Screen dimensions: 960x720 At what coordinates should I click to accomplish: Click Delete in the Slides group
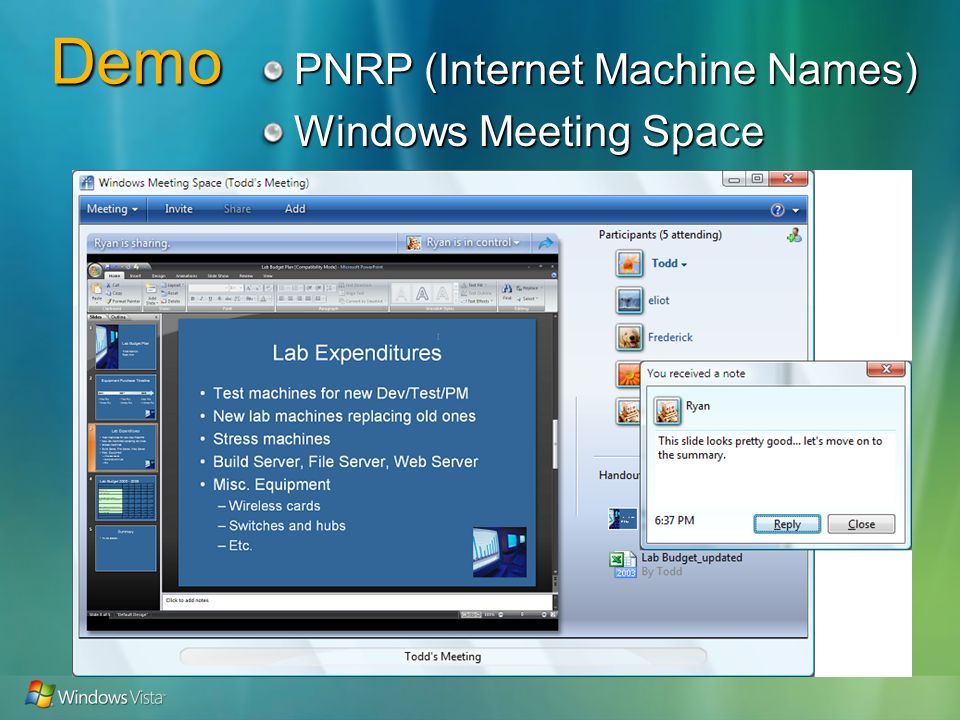tap(171, 301)
